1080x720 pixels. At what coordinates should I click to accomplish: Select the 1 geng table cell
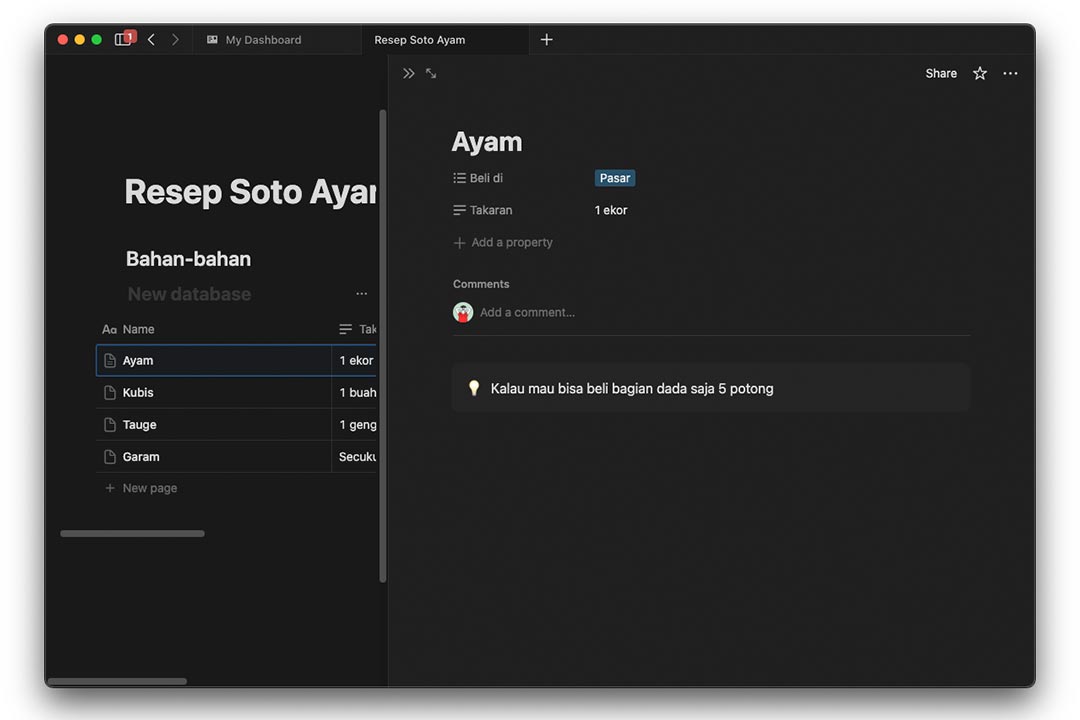tap(354, 424)
